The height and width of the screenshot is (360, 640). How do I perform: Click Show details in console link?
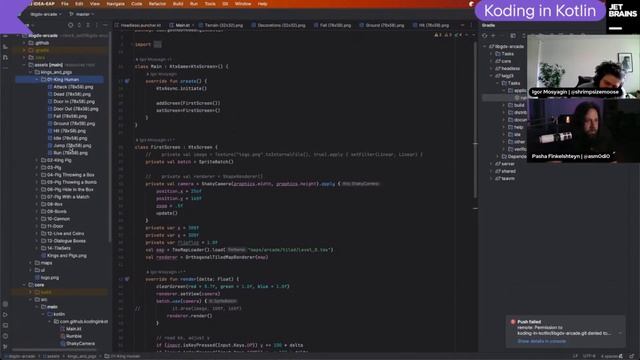(542, 341)
